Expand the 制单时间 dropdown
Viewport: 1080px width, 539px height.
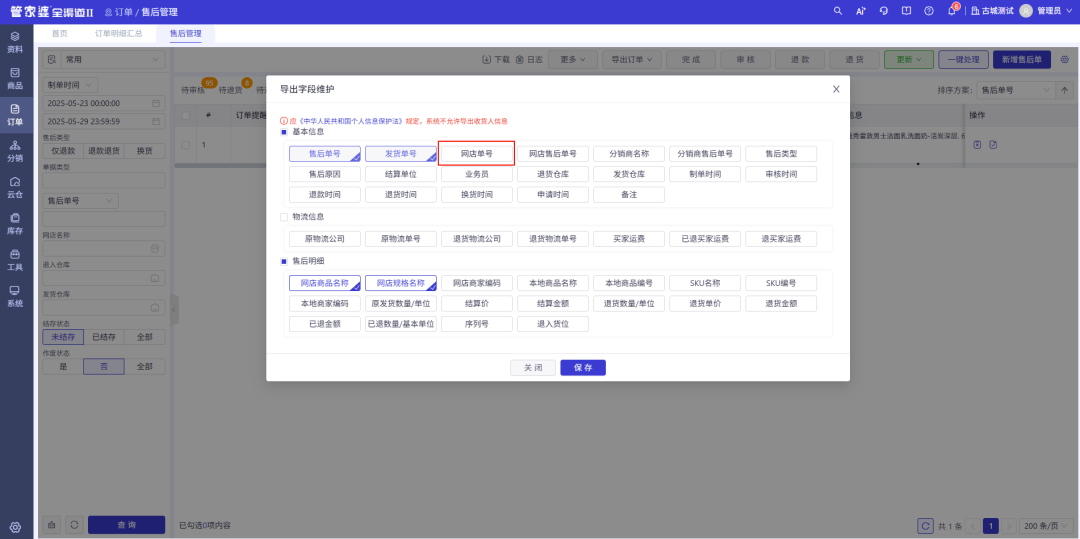[x=71, y=85]
